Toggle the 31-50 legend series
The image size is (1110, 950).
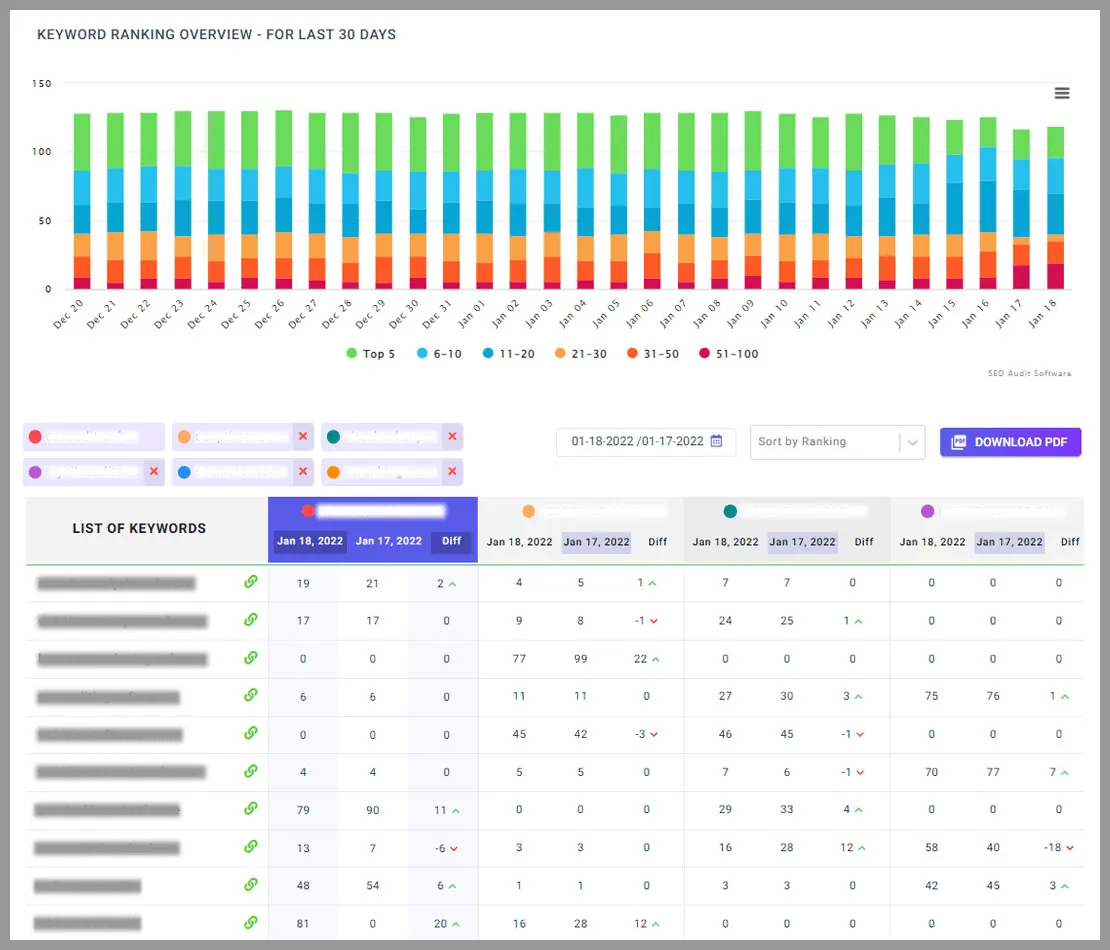pyautogui.click(x=653, y=353)
